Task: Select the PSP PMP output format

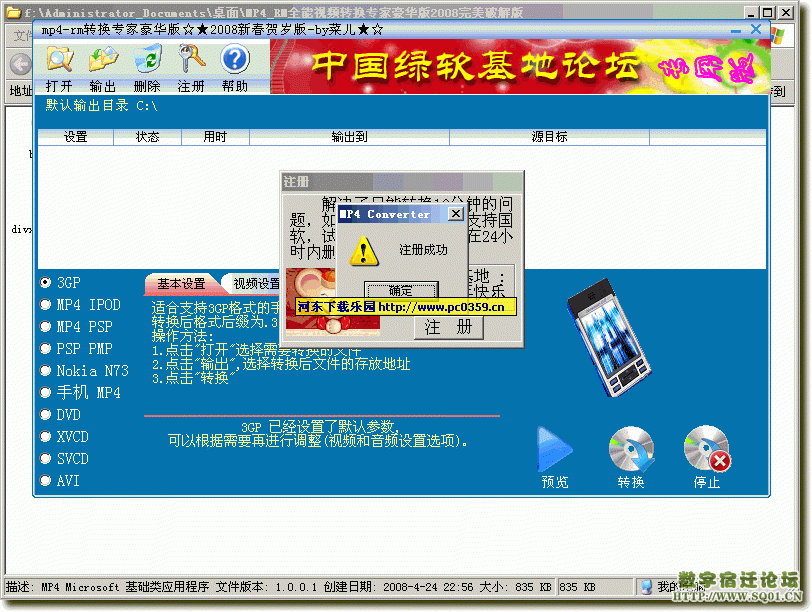Action: [77, 349]
